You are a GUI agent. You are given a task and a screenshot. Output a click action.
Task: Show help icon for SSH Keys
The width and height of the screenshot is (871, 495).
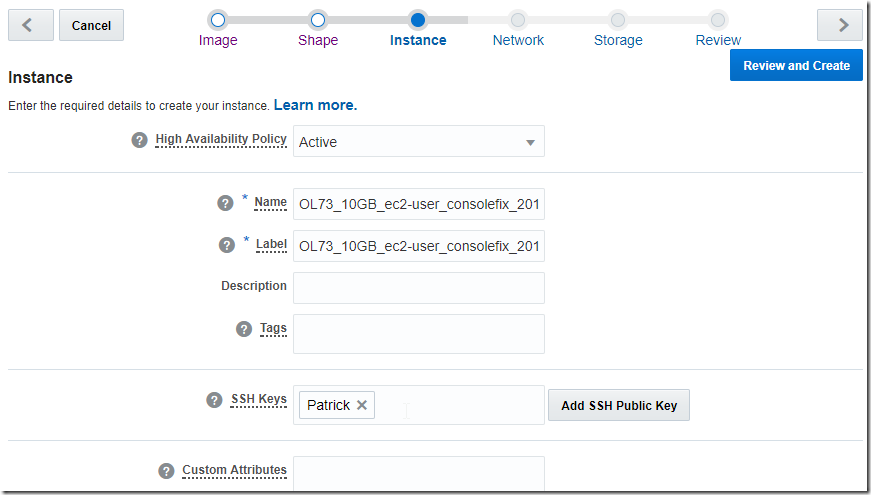point(214,400)
